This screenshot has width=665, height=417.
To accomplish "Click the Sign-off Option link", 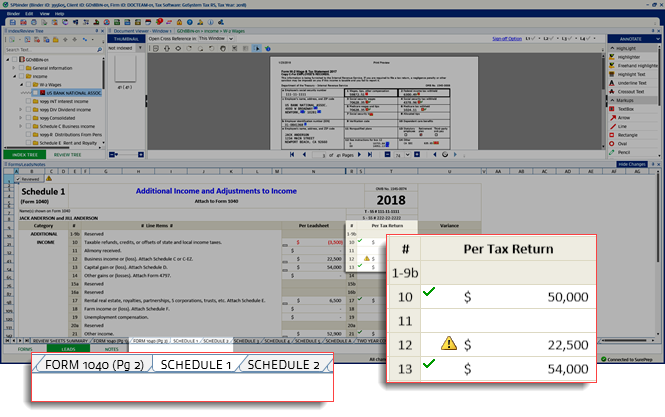I will click(x=508, y=38).
